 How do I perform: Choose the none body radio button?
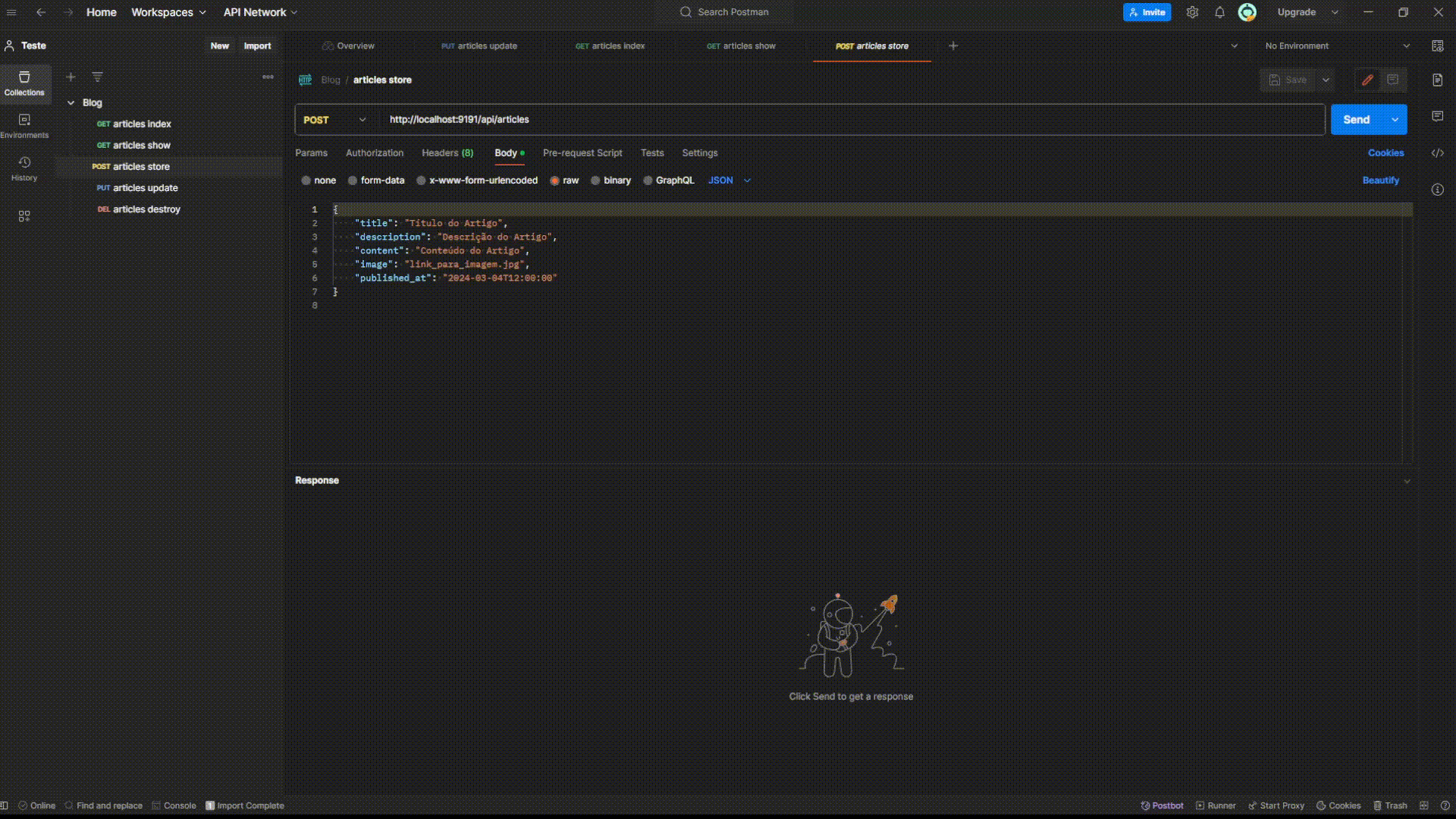[306, 180]
